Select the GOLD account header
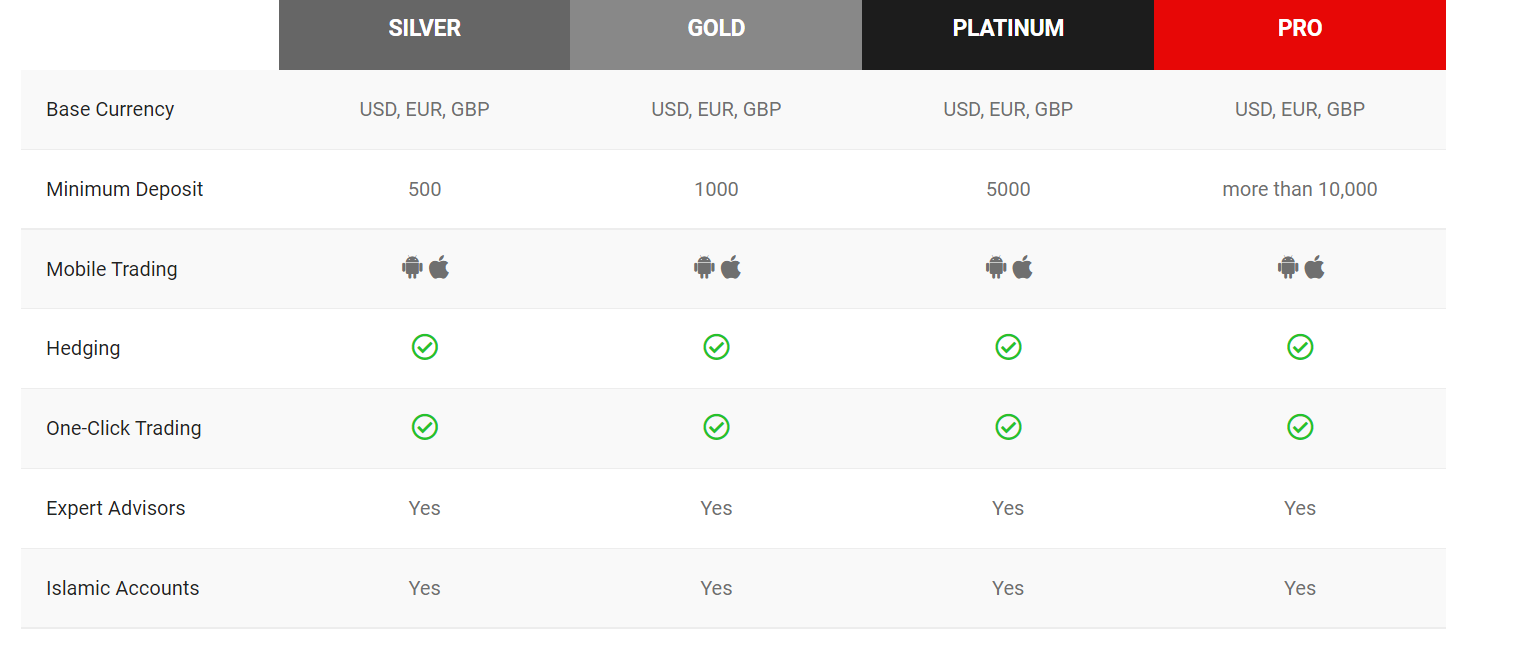Viewport: 1524px width, 646px height. click(x=716, y=35)
